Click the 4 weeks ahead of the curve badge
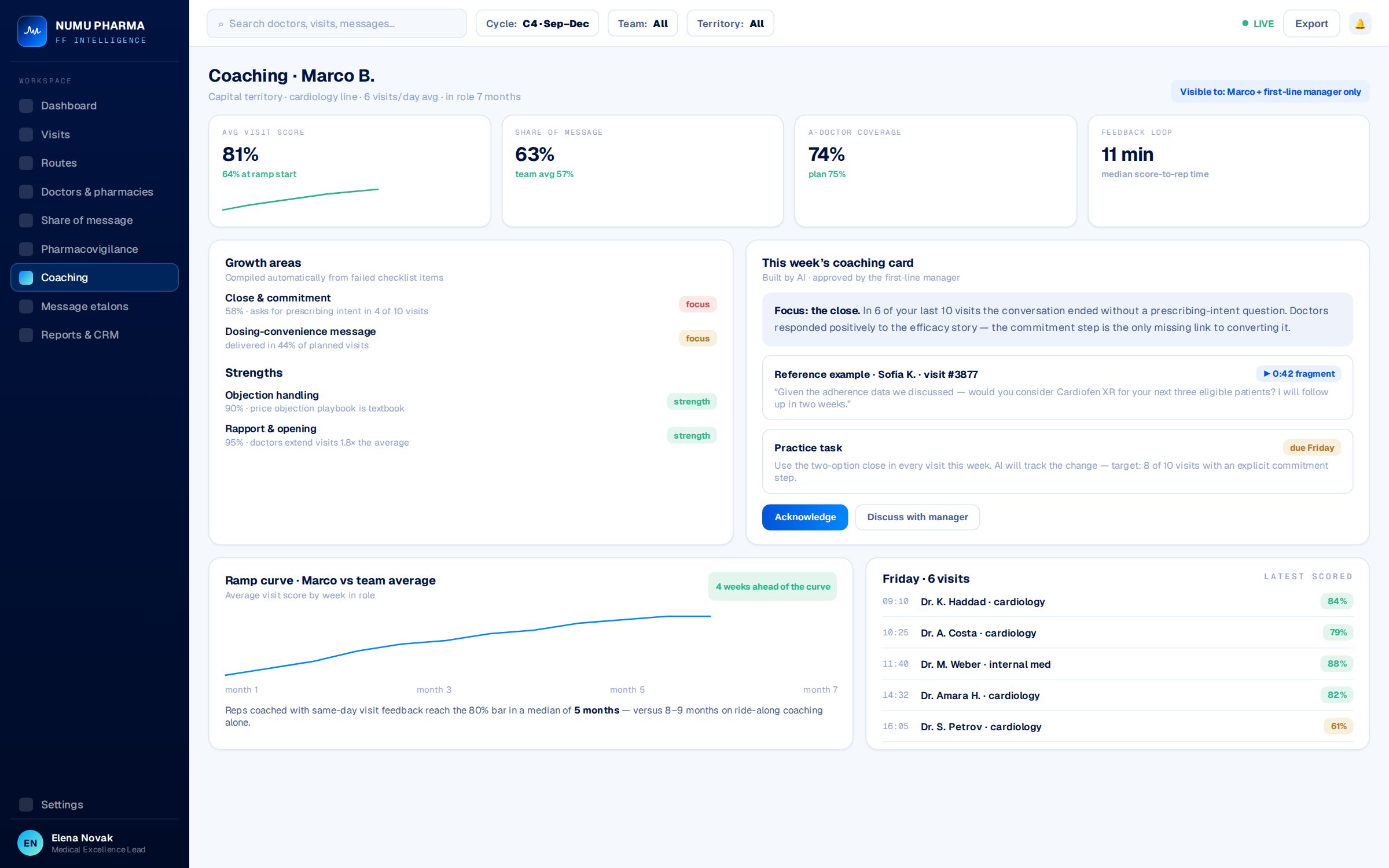 click(x=773, y=587)
